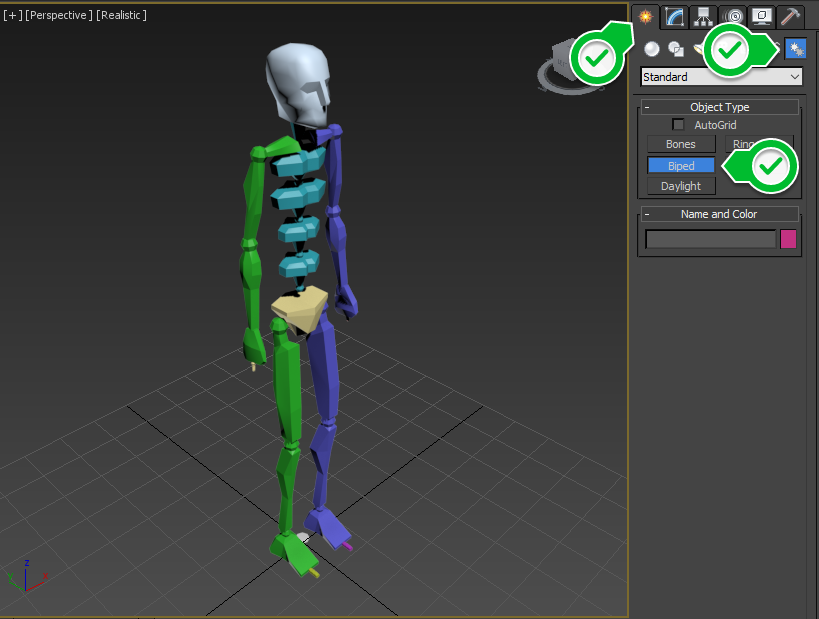Select the biped's blue foot
819x619 pixels.
328,527
